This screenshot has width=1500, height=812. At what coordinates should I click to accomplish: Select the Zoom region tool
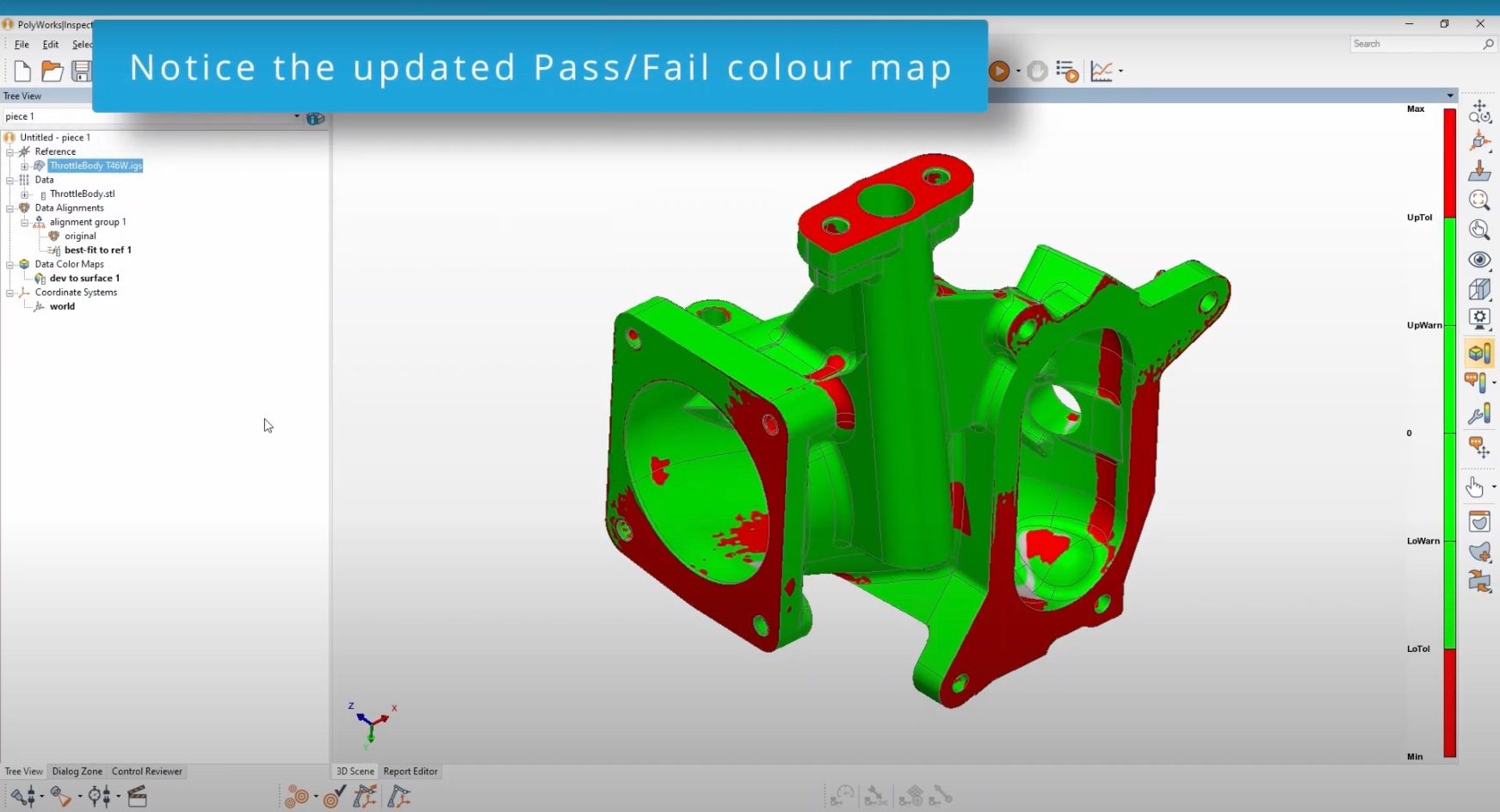tap(1480, 200)
